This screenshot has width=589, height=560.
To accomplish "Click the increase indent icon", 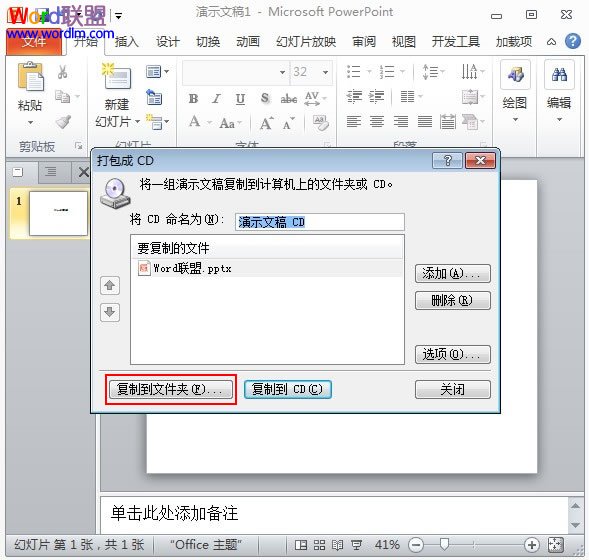I will [376, 97].
